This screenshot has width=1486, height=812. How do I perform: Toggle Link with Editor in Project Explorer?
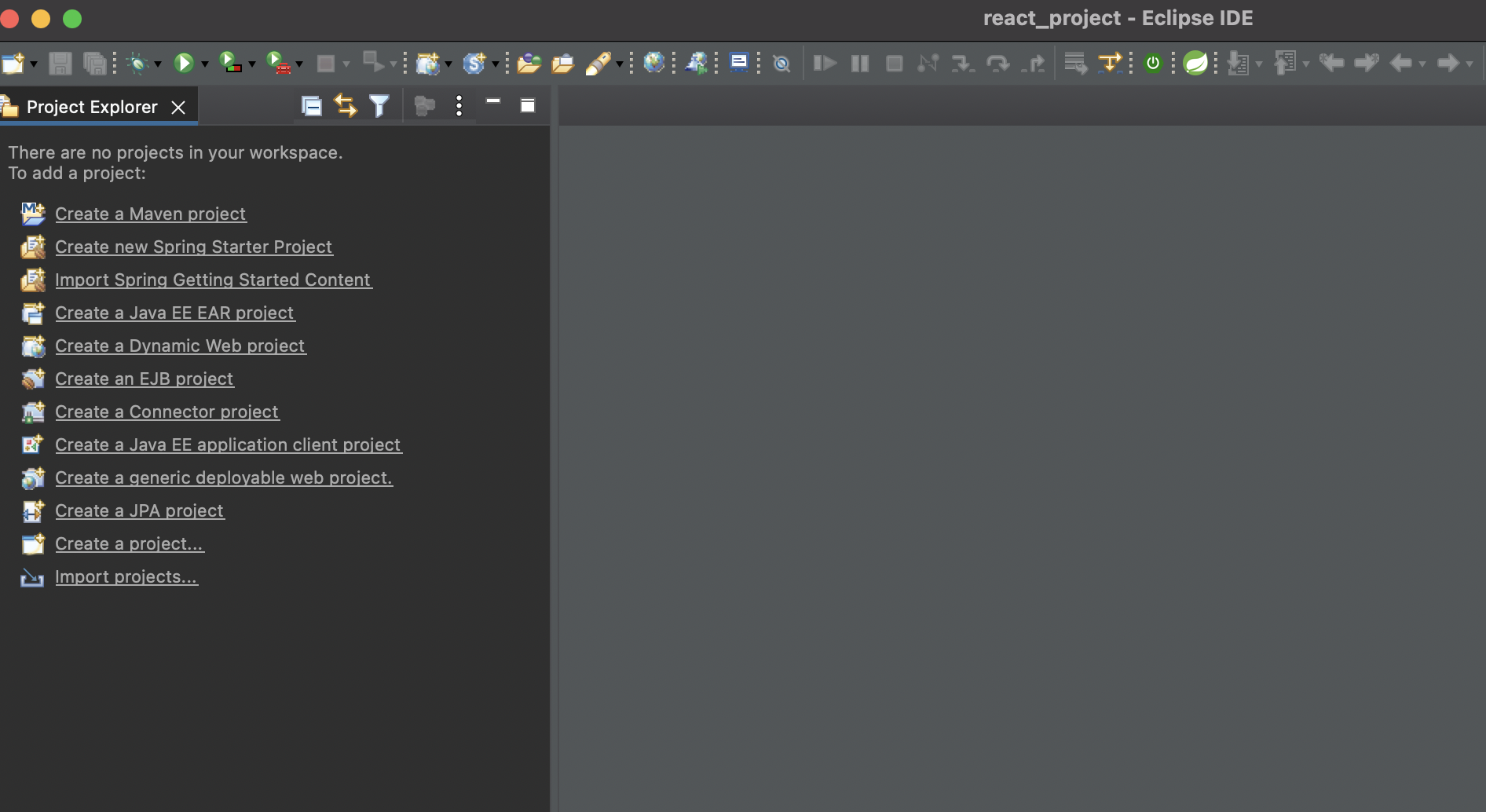click(x=346, y=105)
